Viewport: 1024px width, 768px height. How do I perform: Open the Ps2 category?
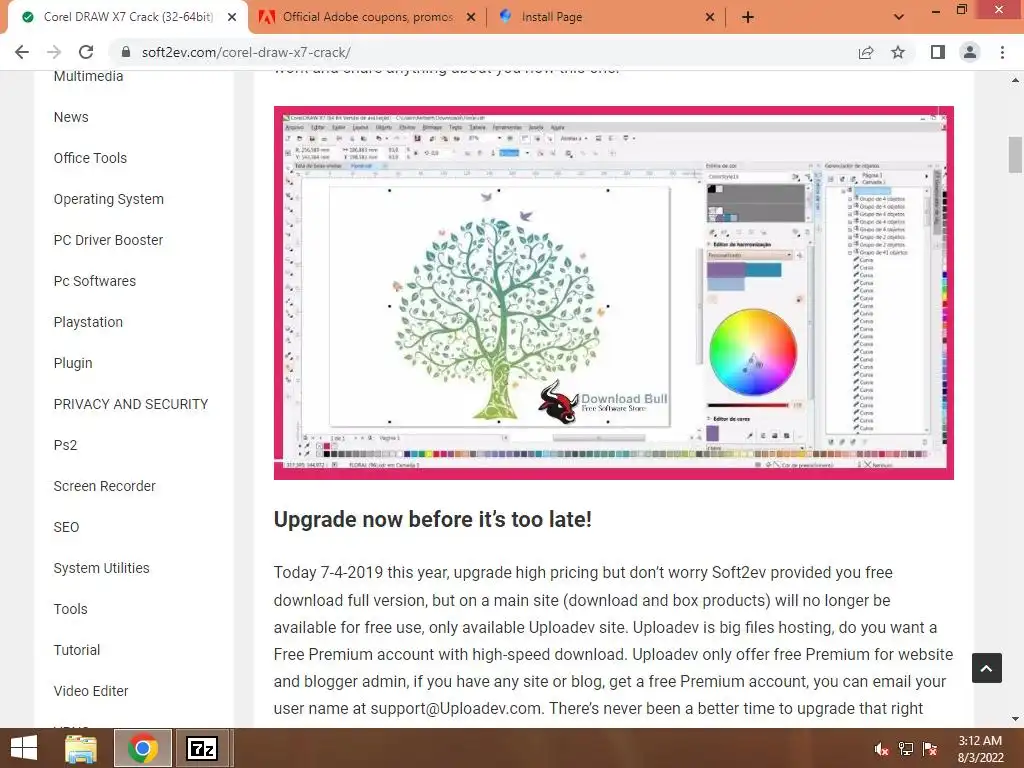pyautogui.click(x=65, y=445)
